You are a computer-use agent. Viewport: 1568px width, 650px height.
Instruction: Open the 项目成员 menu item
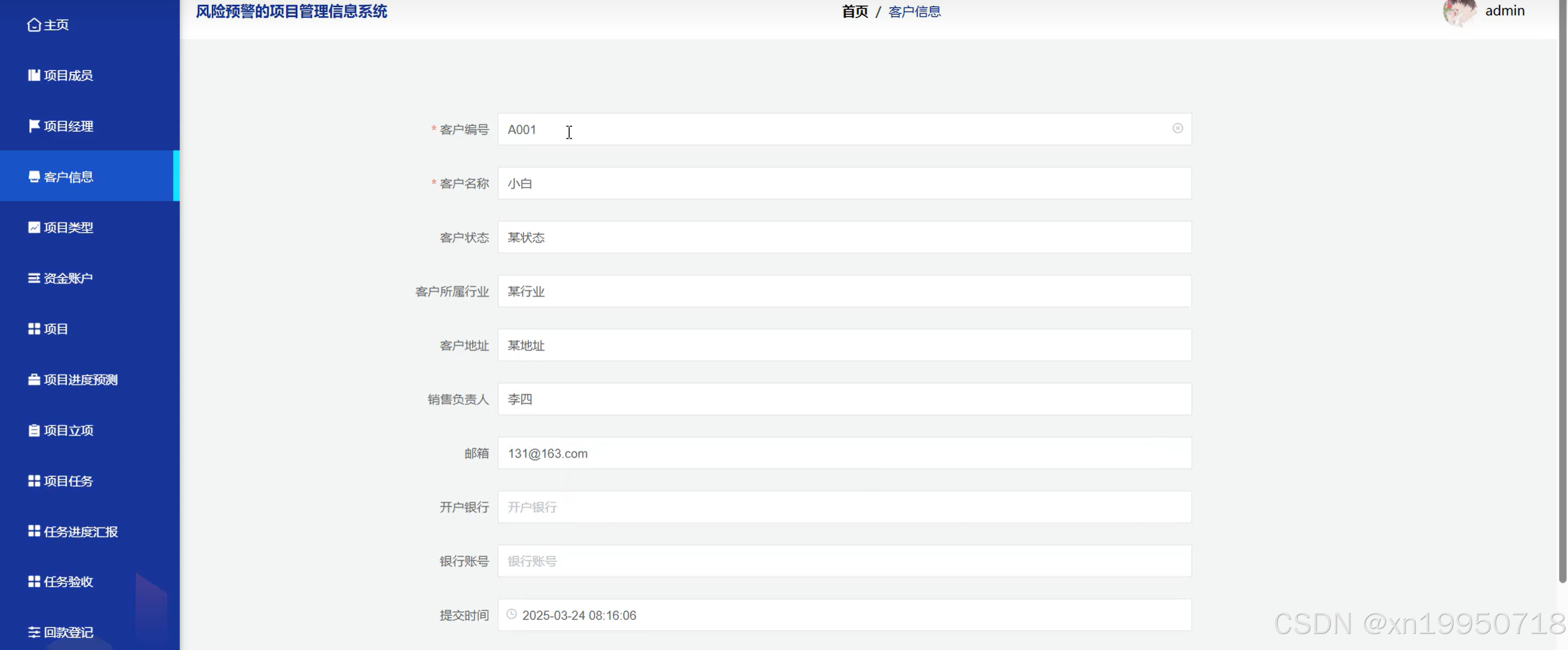tap(90, 75)
